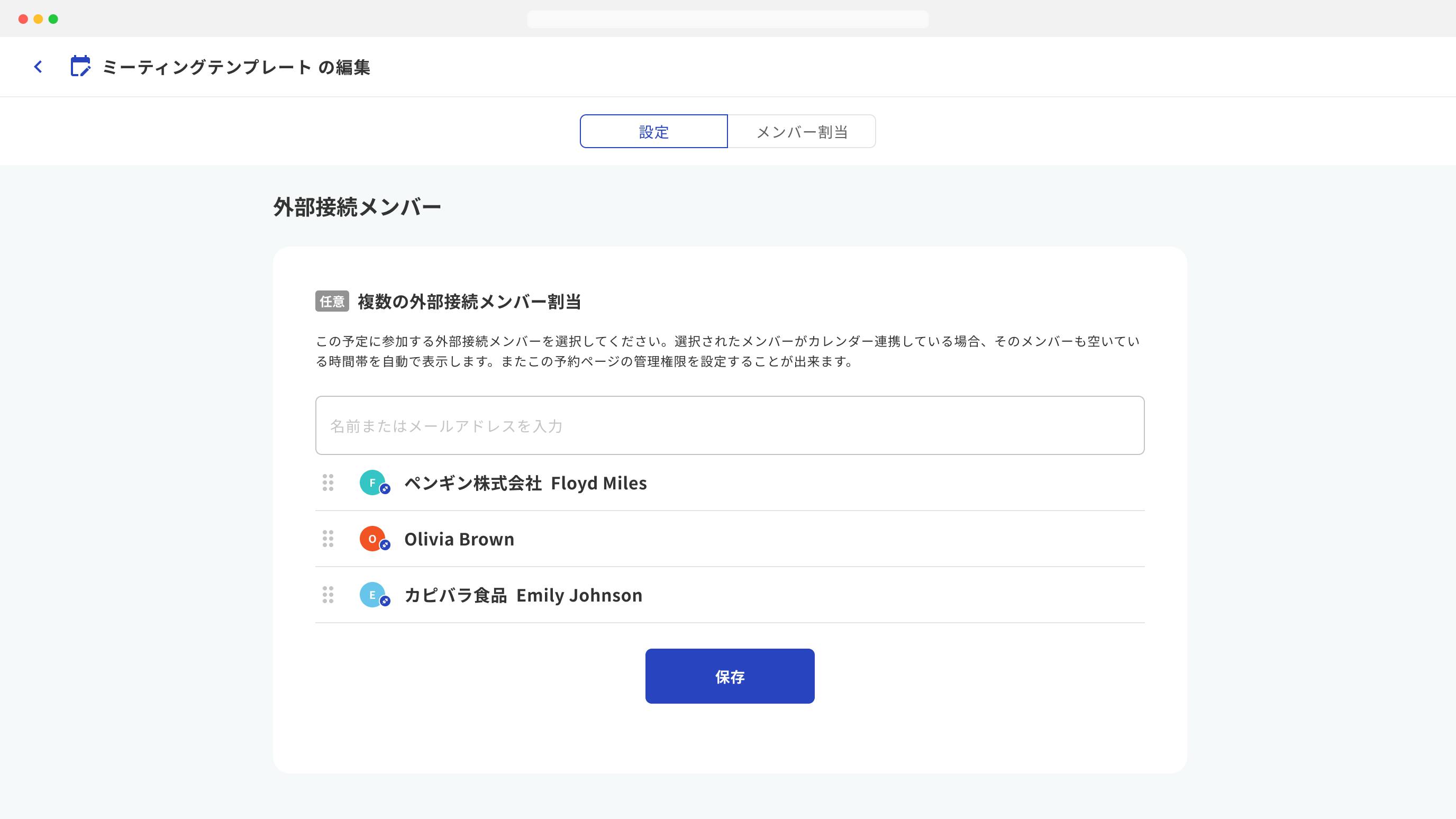
Task: Click Olivia Brown's orange avatar
Action: pos(372,539)
